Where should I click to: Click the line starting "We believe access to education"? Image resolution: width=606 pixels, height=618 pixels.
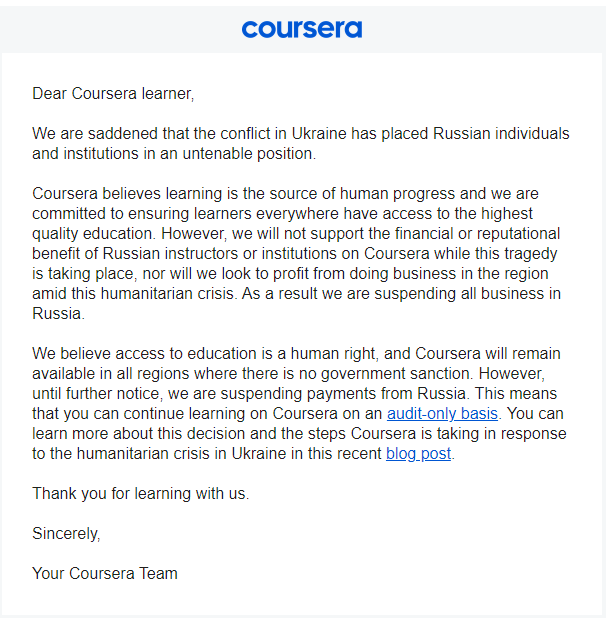pyautogui.click(x=296, y=353)
